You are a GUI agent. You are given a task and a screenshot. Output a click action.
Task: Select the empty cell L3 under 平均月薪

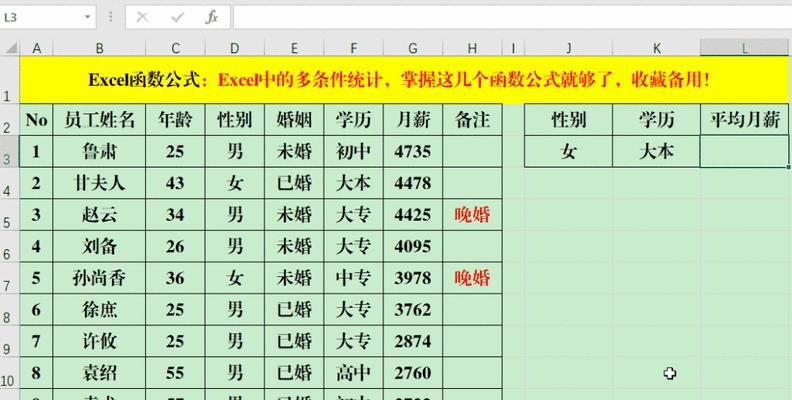tap(745, 152)
